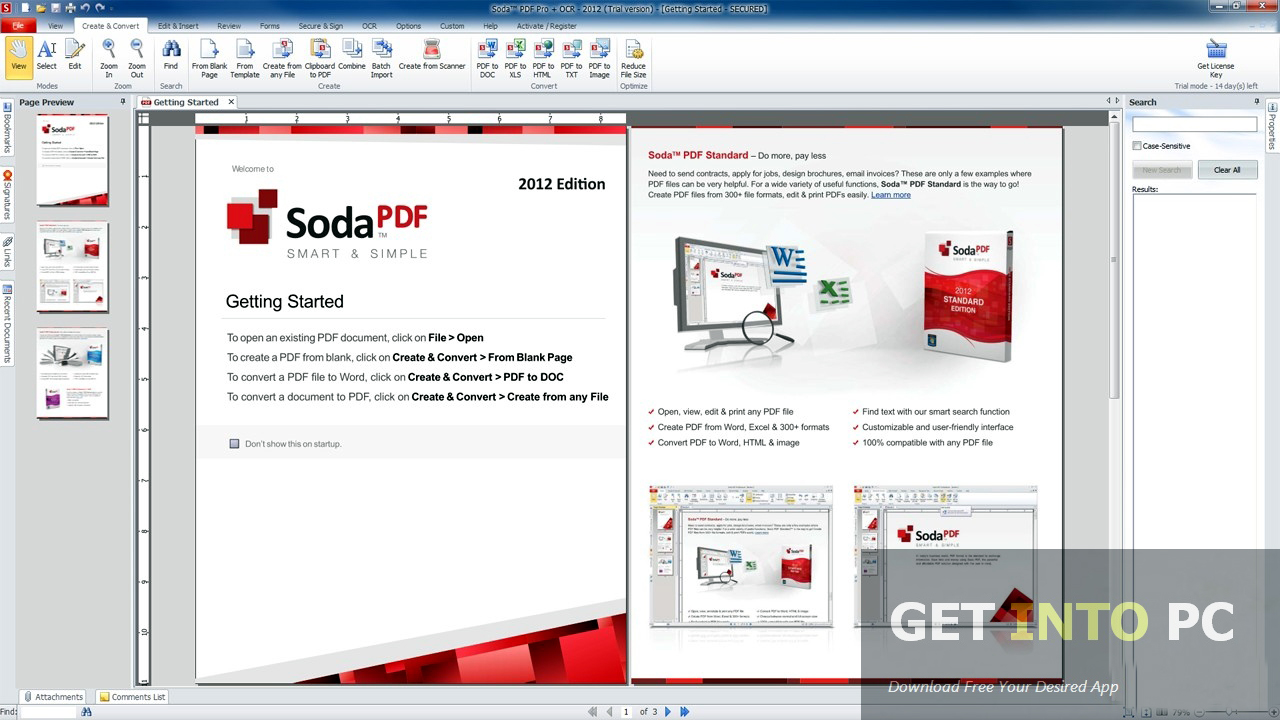The image size is (1280, 720).
Task: Click Create from Scanner
Action: tap(432, 56)
